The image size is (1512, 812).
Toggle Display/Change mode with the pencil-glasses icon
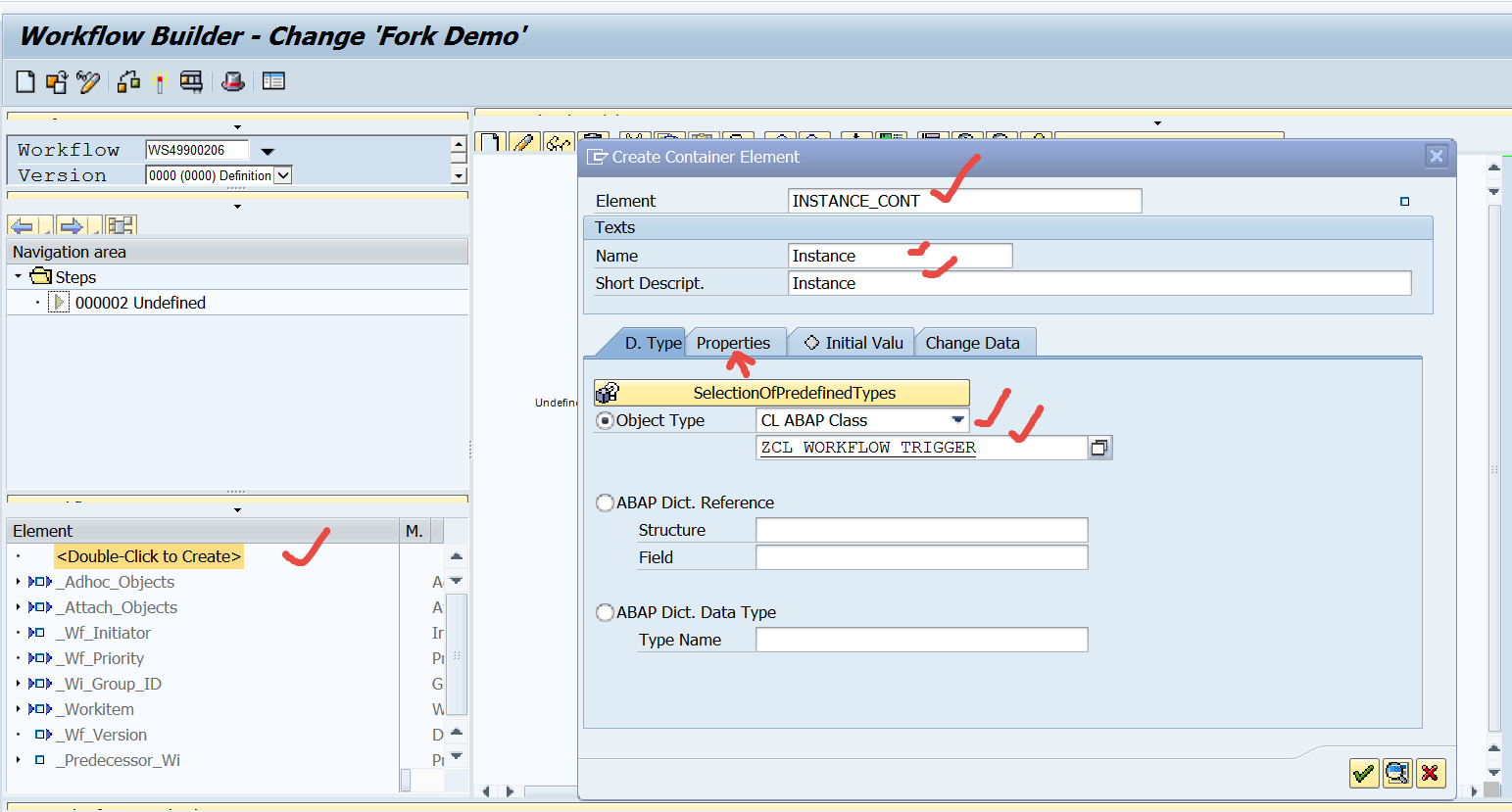point(88,81)
